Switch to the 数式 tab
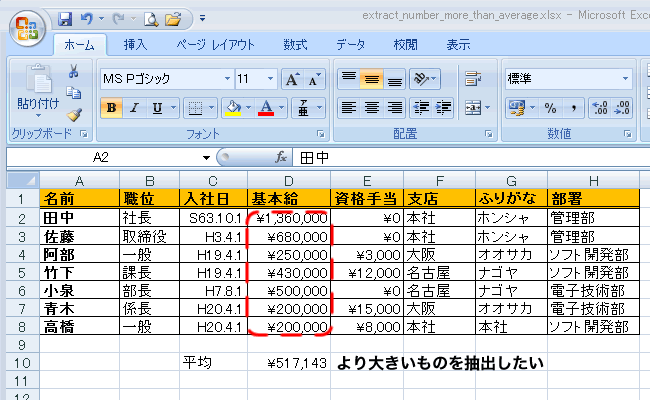Image resolution: width=650 pixels, height=400 pixels. click(x=295, y=45)
